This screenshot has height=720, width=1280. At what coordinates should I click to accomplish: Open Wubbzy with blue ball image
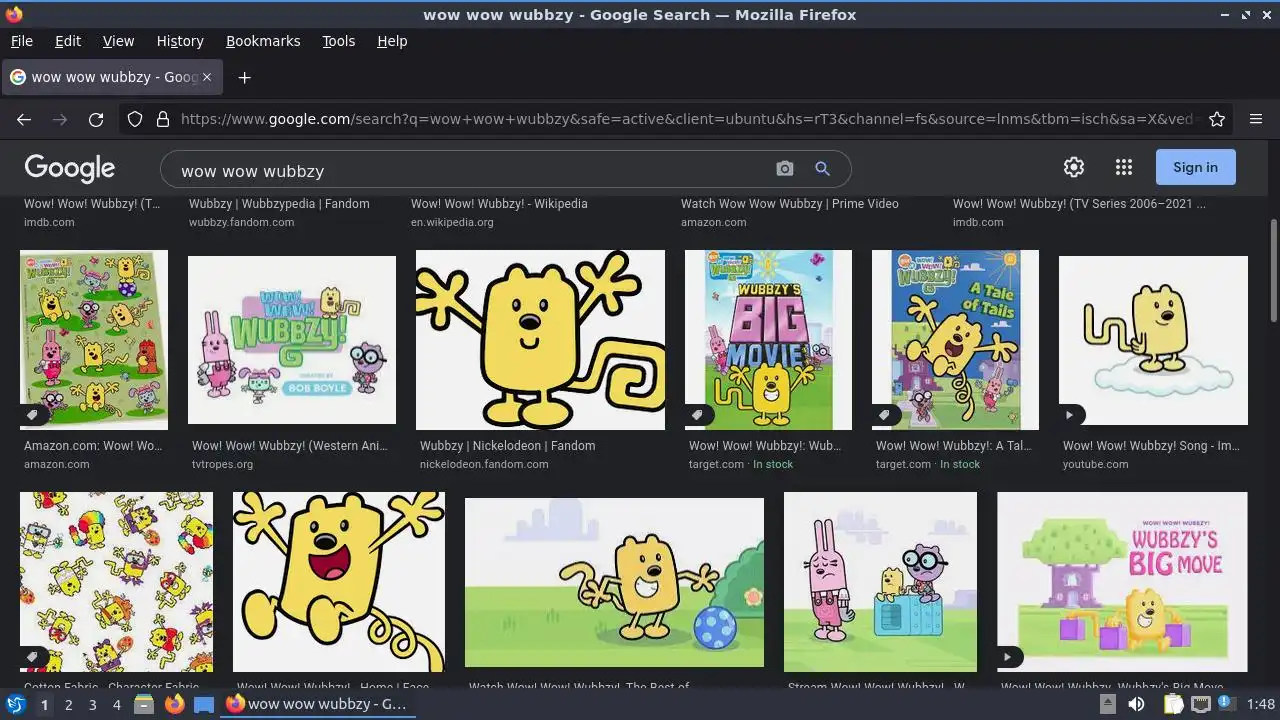pyautogui.click(x=614, y=582)
